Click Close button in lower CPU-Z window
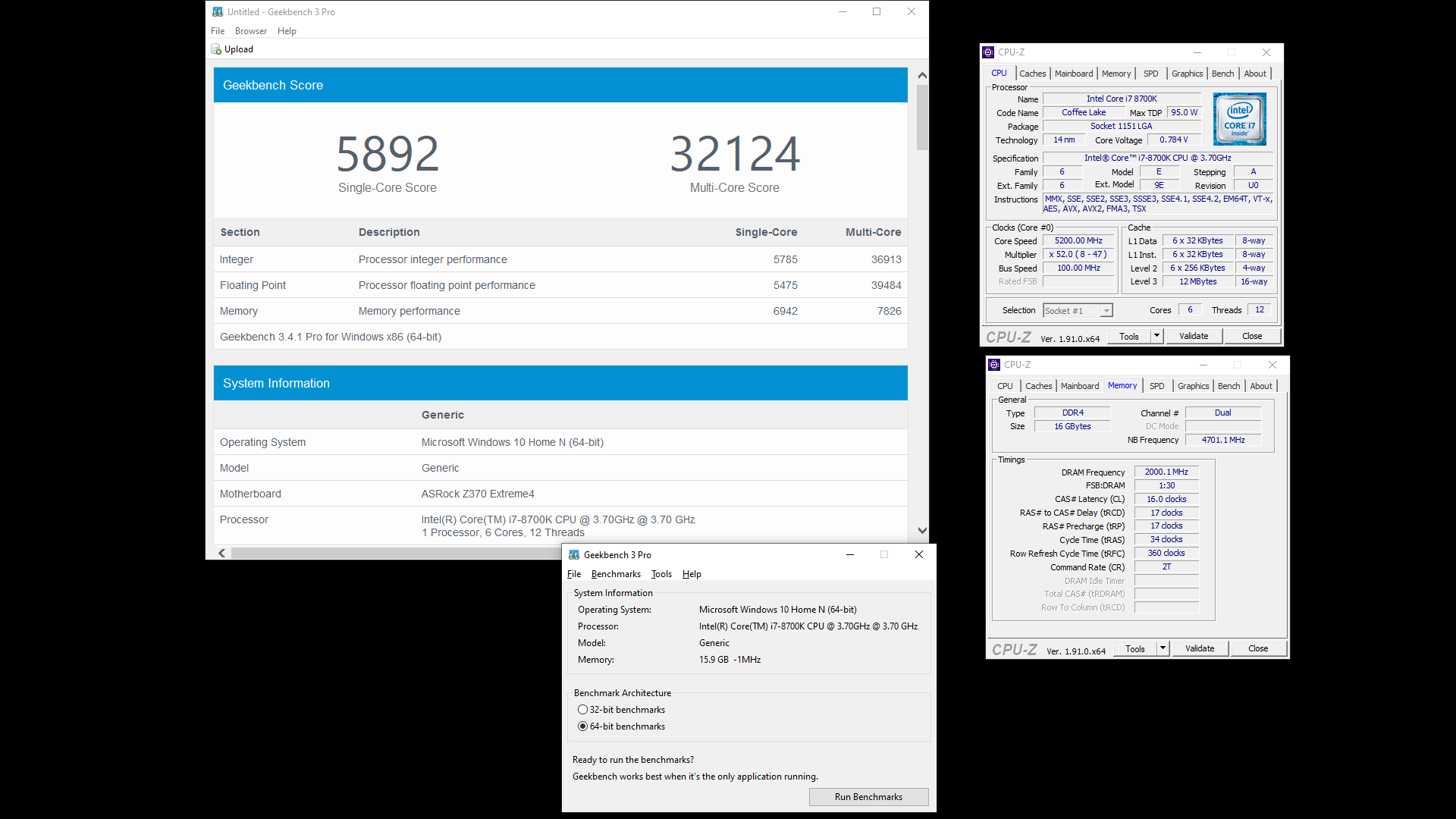The width and height of the screenshot is (1456, 819). (1258, 648)
